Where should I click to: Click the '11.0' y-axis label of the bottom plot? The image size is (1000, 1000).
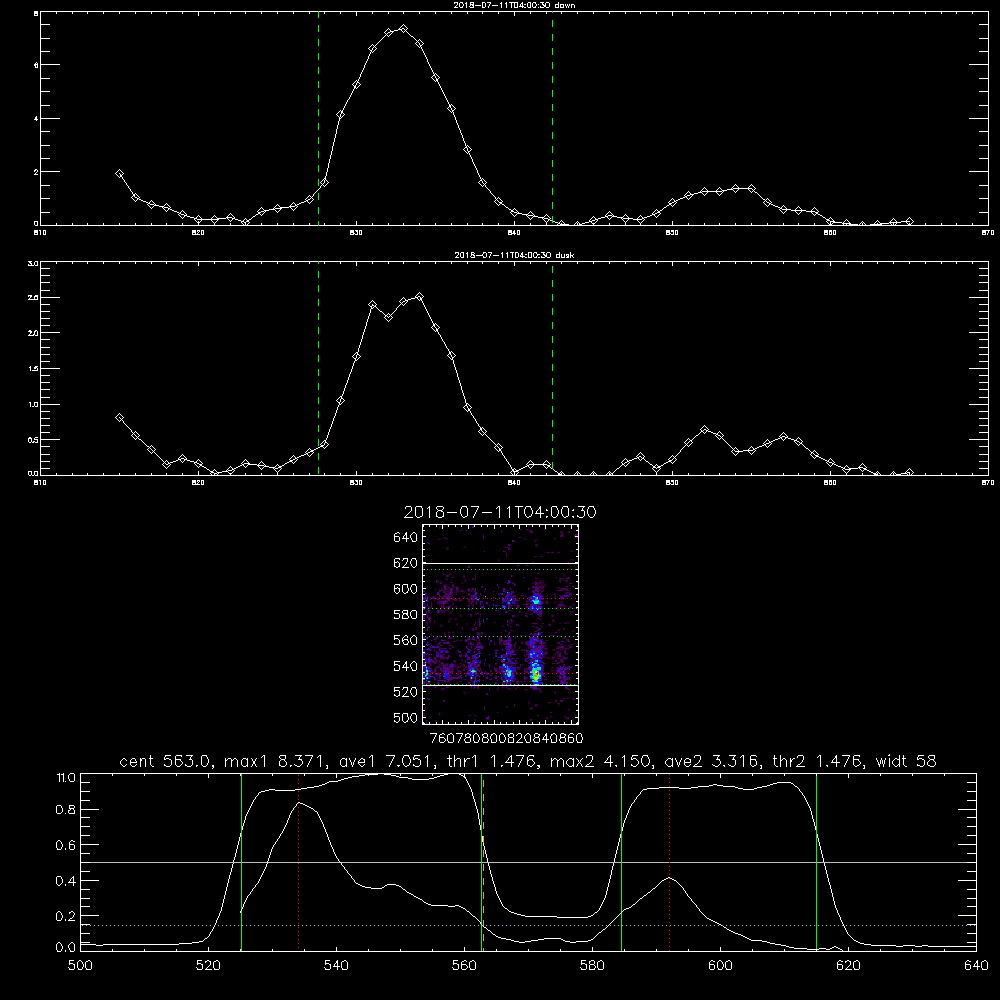[x=66, y=778]
